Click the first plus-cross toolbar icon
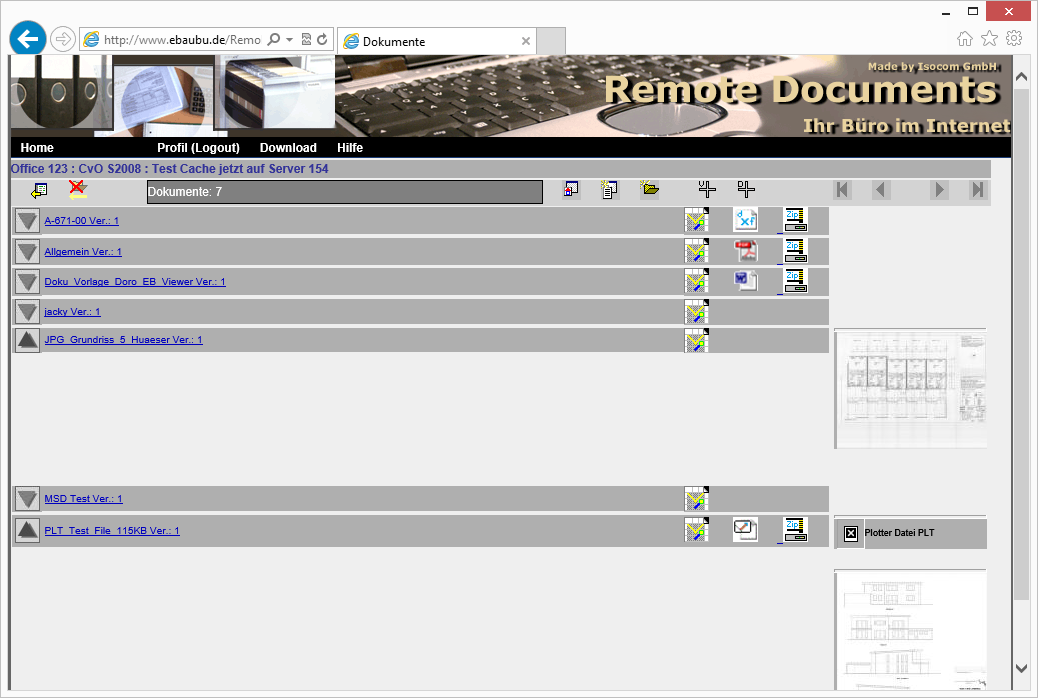This screenshot has width=1038, height=698. [707, 189]
